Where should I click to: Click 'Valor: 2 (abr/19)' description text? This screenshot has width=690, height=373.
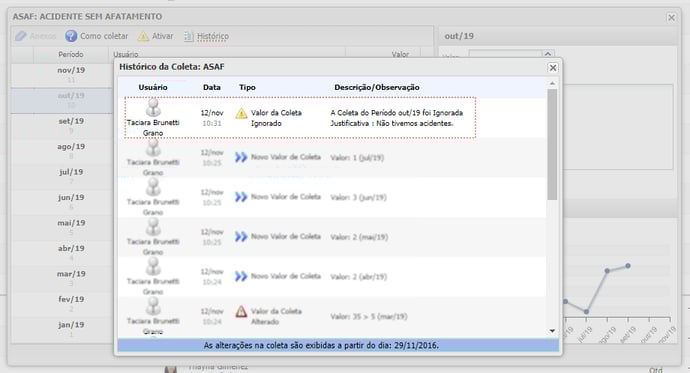[358, 276]
